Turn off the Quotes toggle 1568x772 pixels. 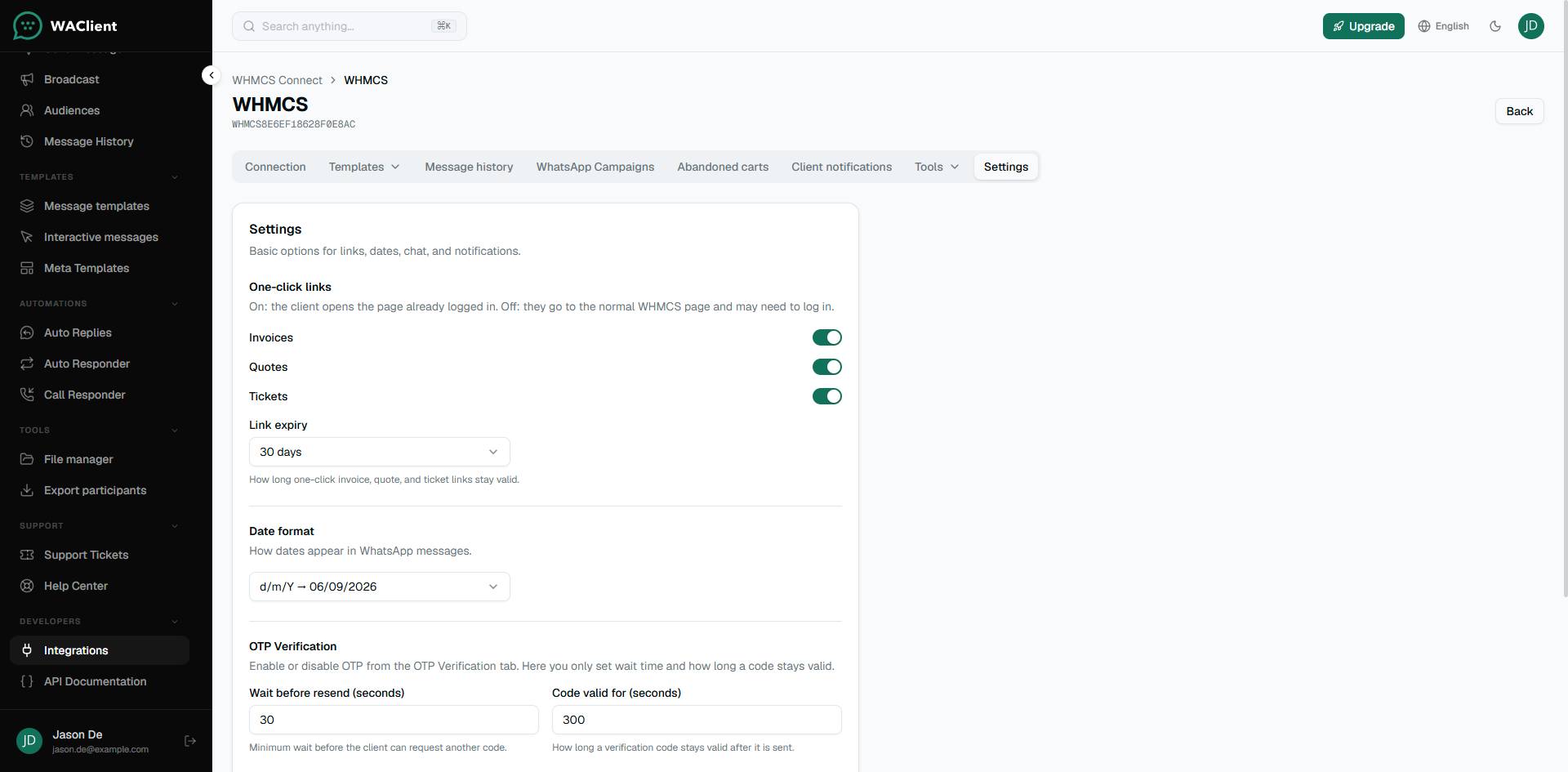(x=826, y=367)
